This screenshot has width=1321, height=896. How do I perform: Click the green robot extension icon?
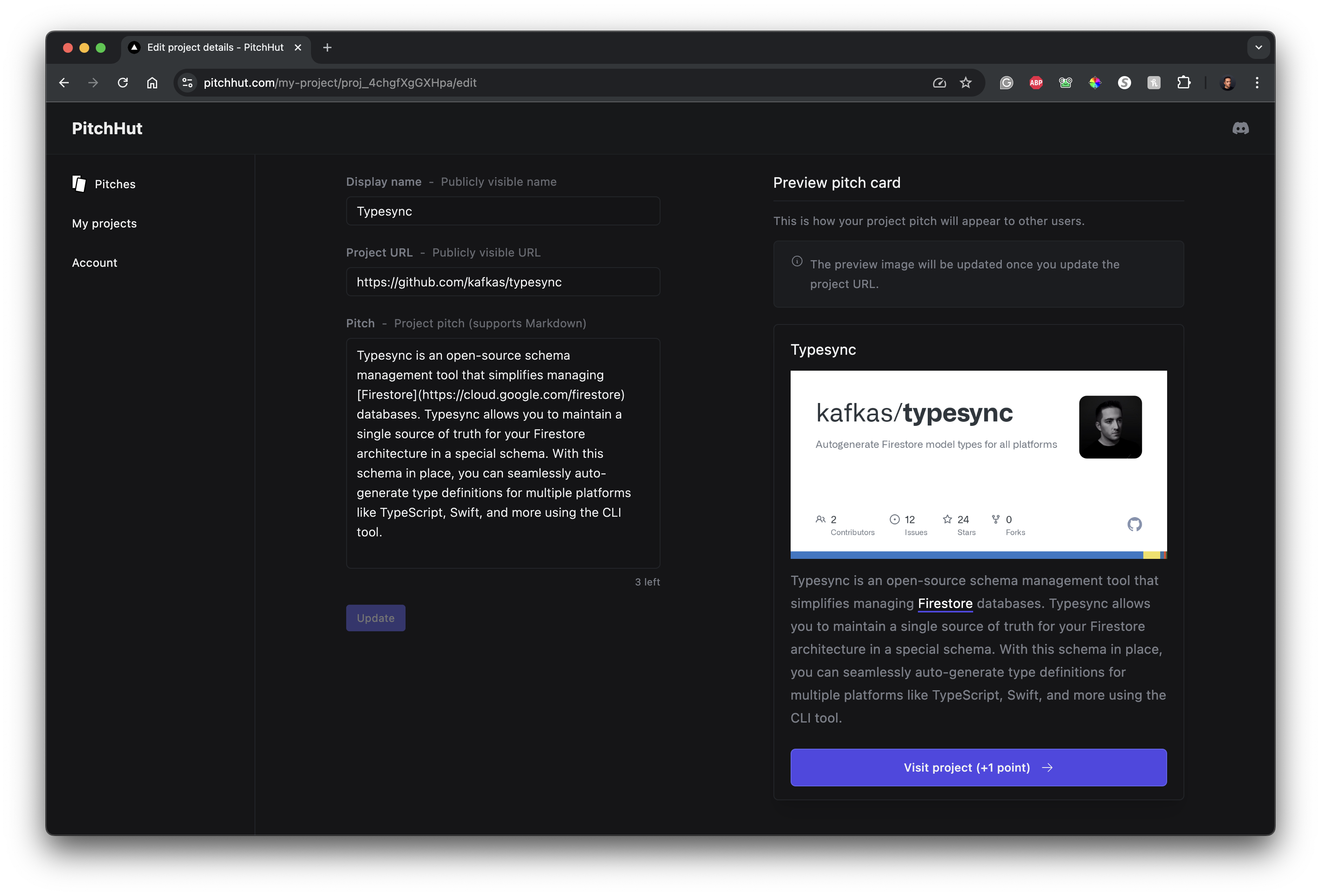[x=1065, y=83]
